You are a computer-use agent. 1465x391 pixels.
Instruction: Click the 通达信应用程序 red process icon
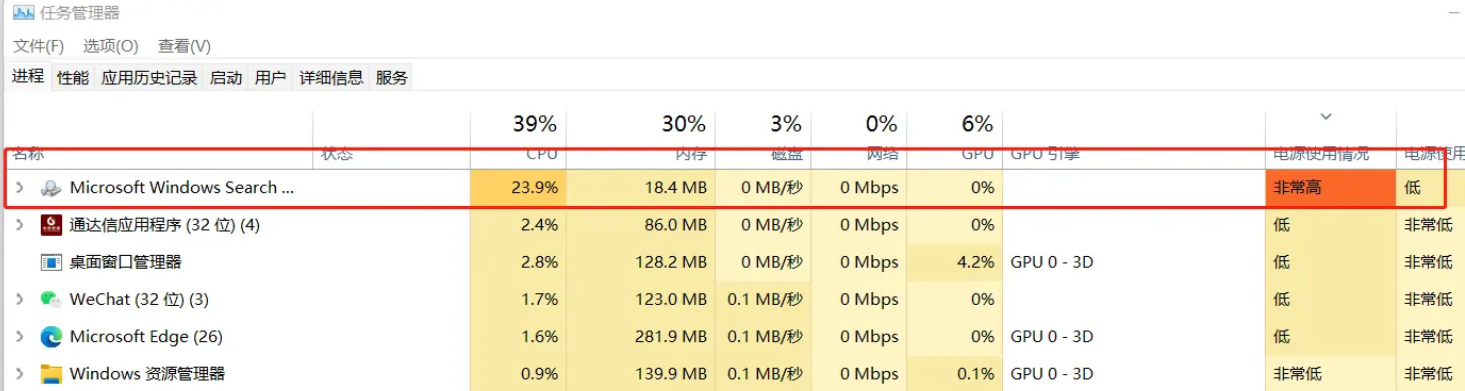click(x=51, y=225)
